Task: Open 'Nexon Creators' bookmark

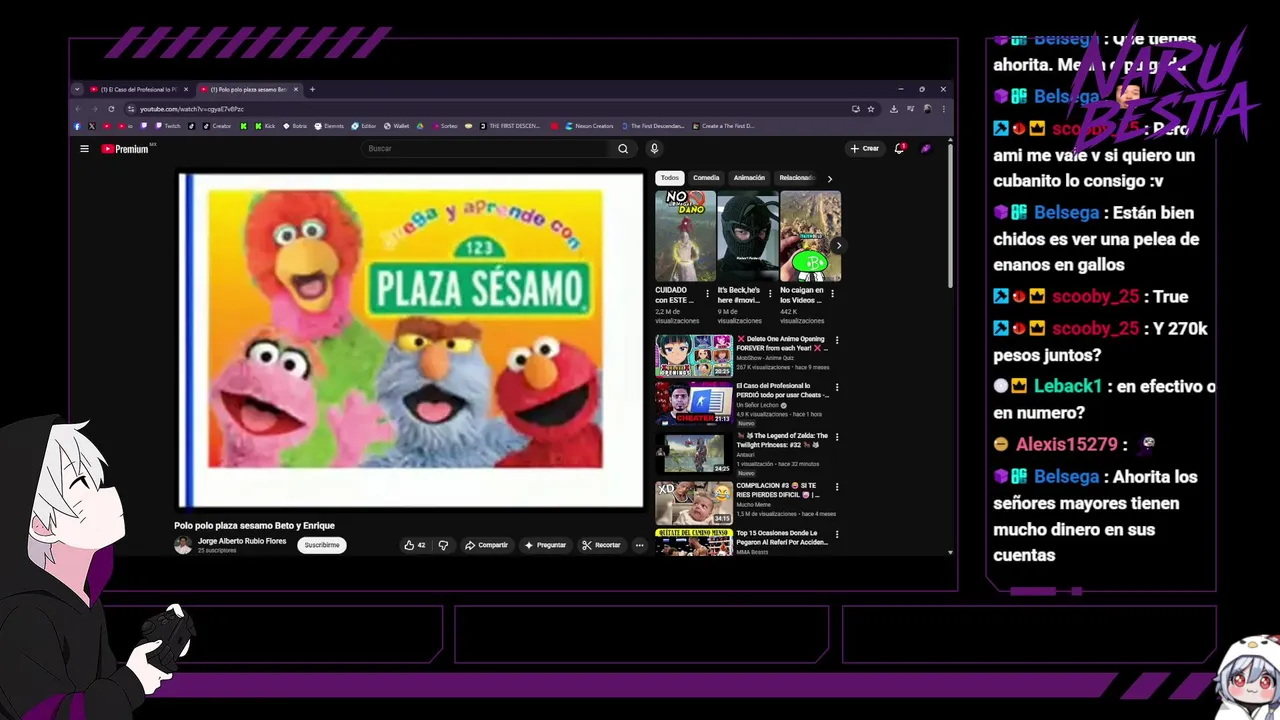Action: (589, 126)
